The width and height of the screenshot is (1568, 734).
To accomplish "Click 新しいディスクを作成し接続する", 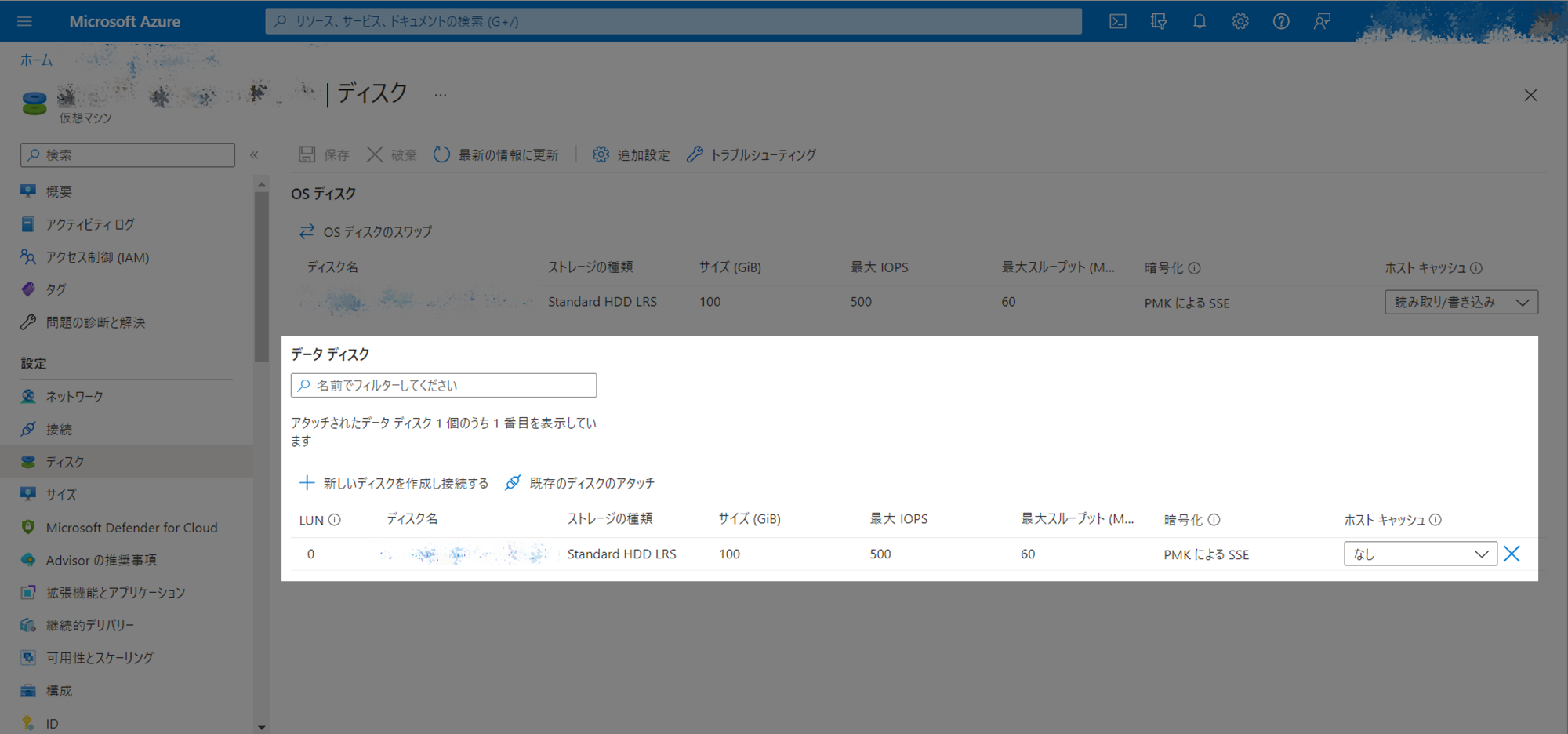I will tap(394, 483).
